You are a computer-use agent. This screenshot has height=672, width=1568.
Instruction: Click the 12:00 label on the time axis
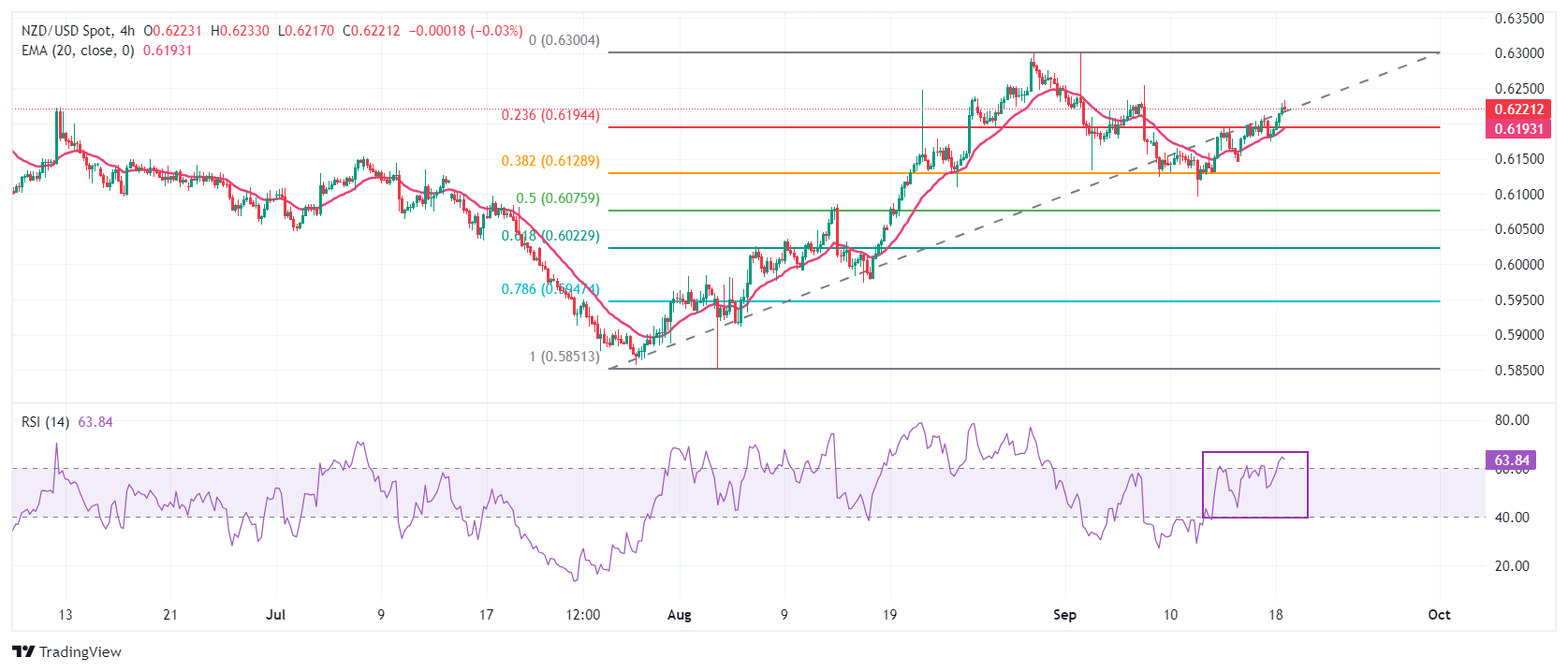584,615
